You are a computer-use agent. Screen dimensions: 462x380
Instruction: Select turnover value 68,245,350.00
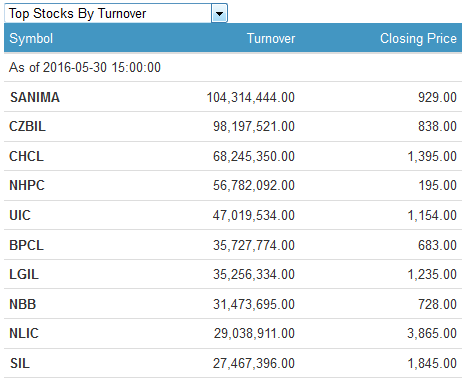point(254,156)
